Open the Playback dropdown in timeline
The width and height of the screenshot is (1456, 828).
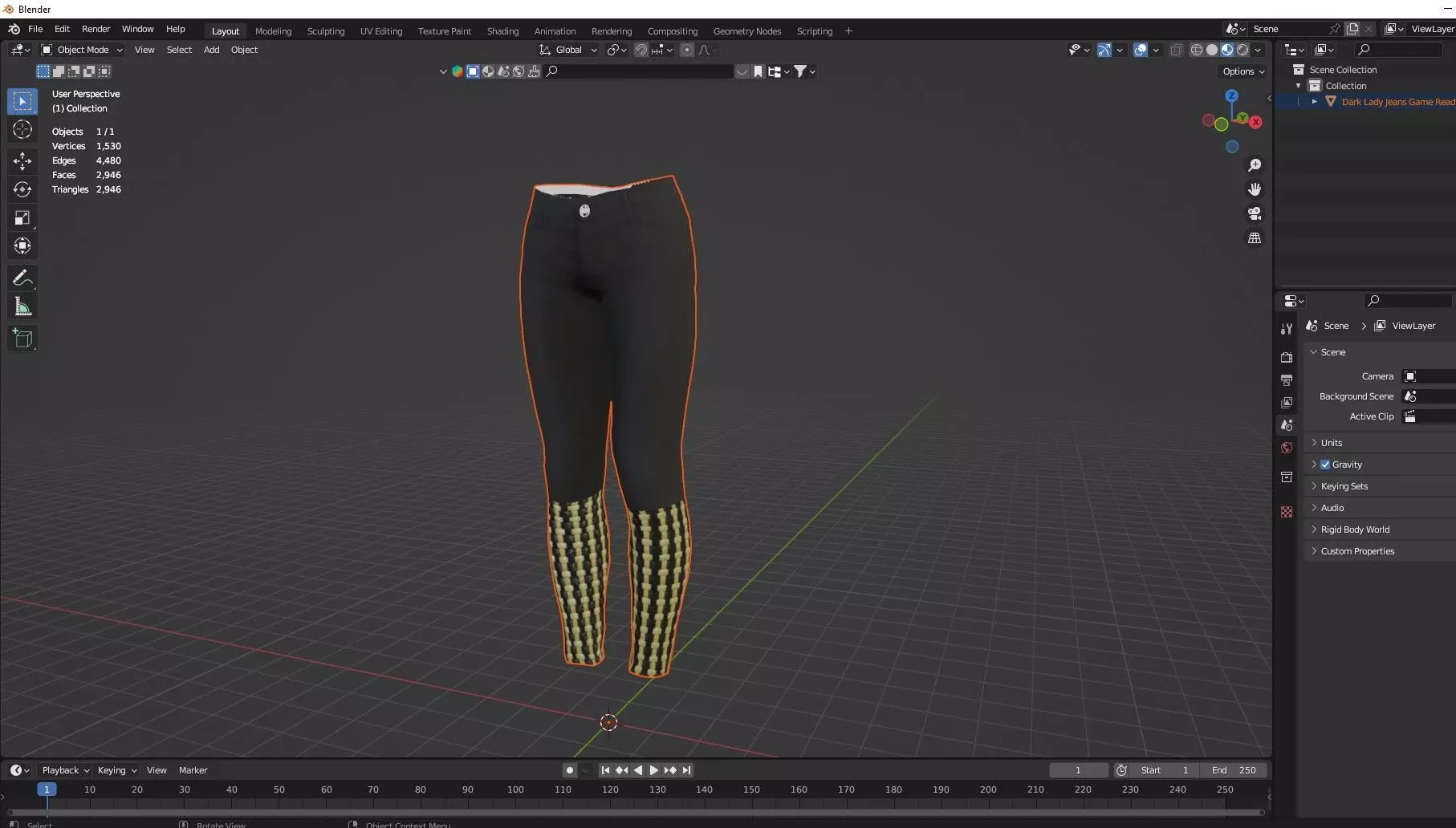point(65,770)
